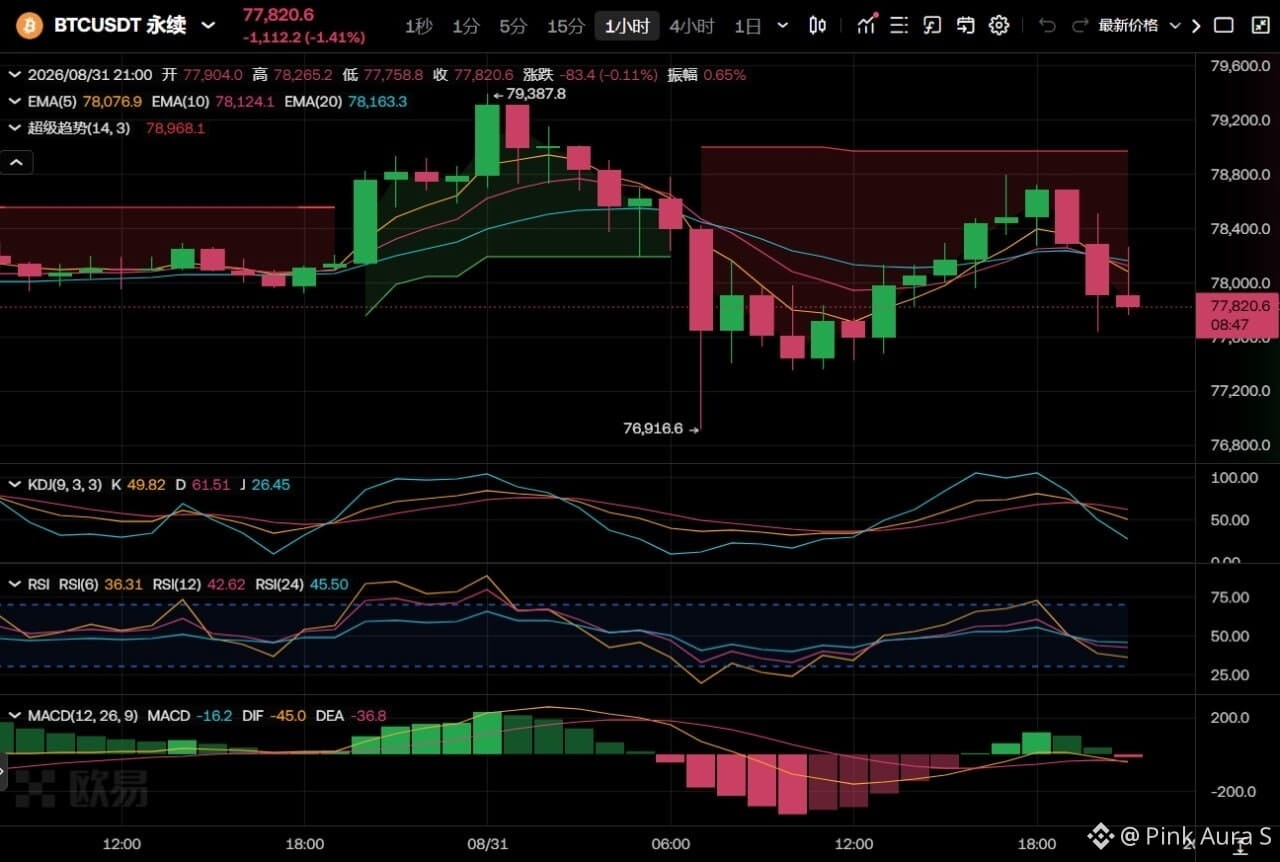Select the 1小时 timeframe
Image resolution: width=1280 pixels, height=862 pixels.
click(x=626, y=26)
